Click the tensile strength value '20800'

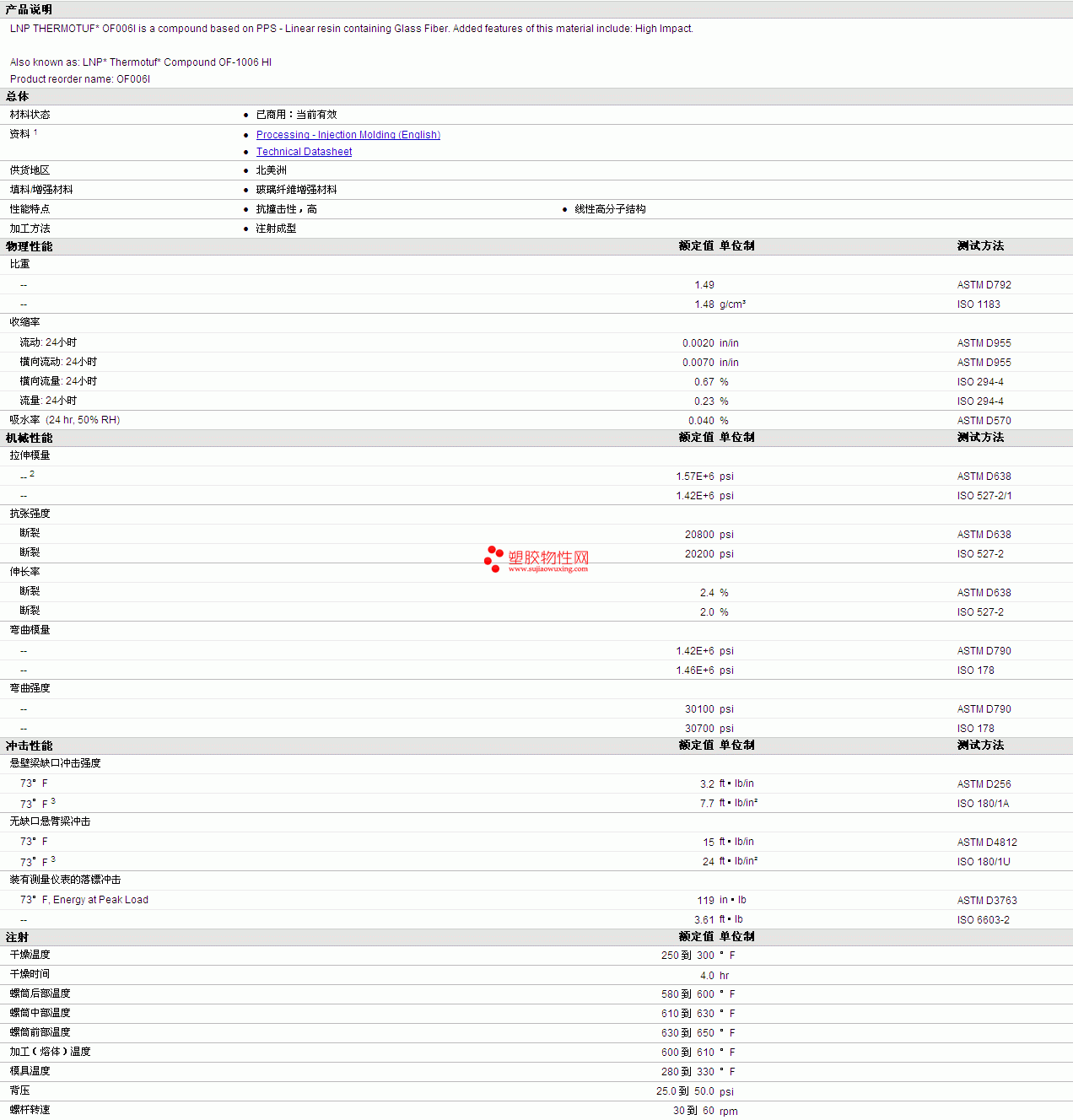click(x=699, y=535)
